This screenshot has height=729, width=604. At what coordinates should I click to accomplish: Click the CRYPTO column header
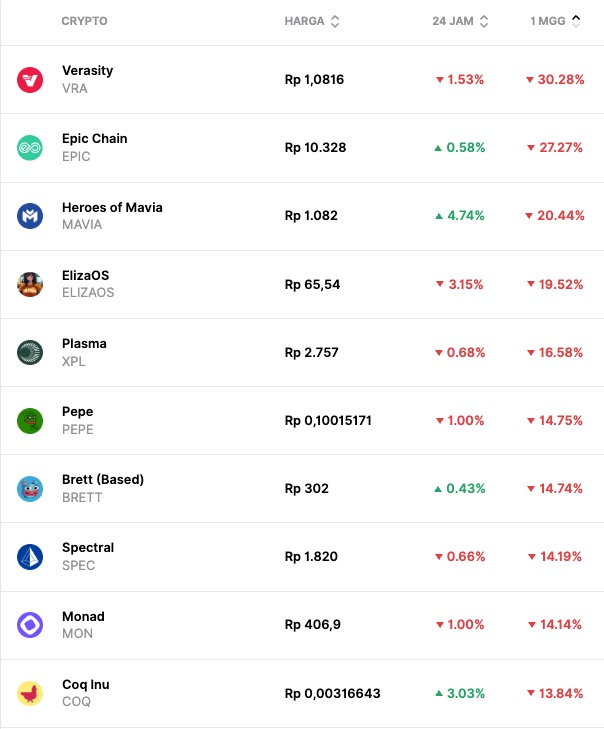(84, 21)
